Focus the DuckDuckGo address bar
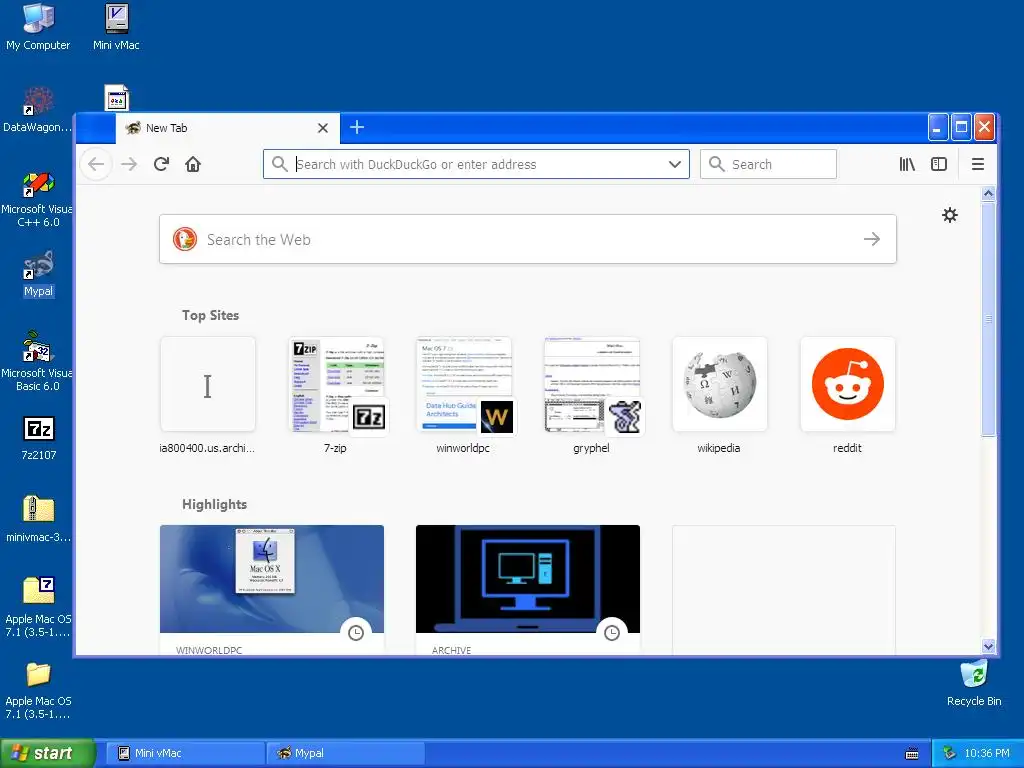This screenshot has width=1024, height=768. 477,164
